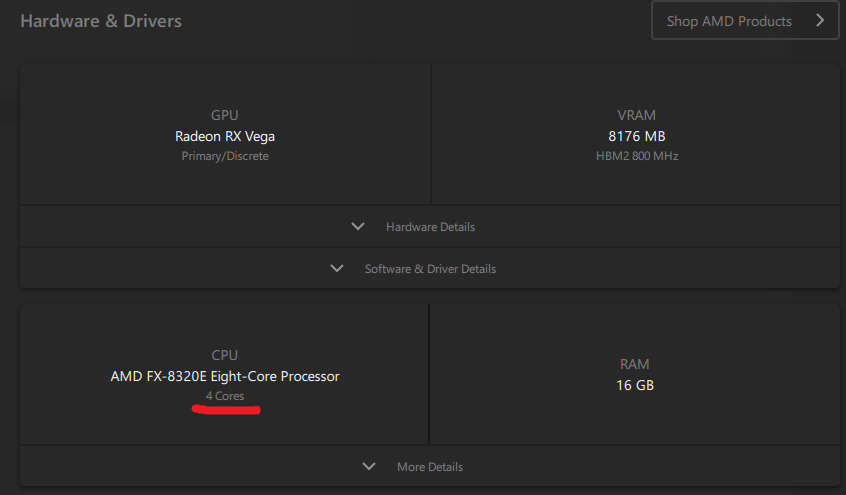Screen dimensions: 846x495
Task: Click the Software & Driver Details chevron
Action: 337,269
